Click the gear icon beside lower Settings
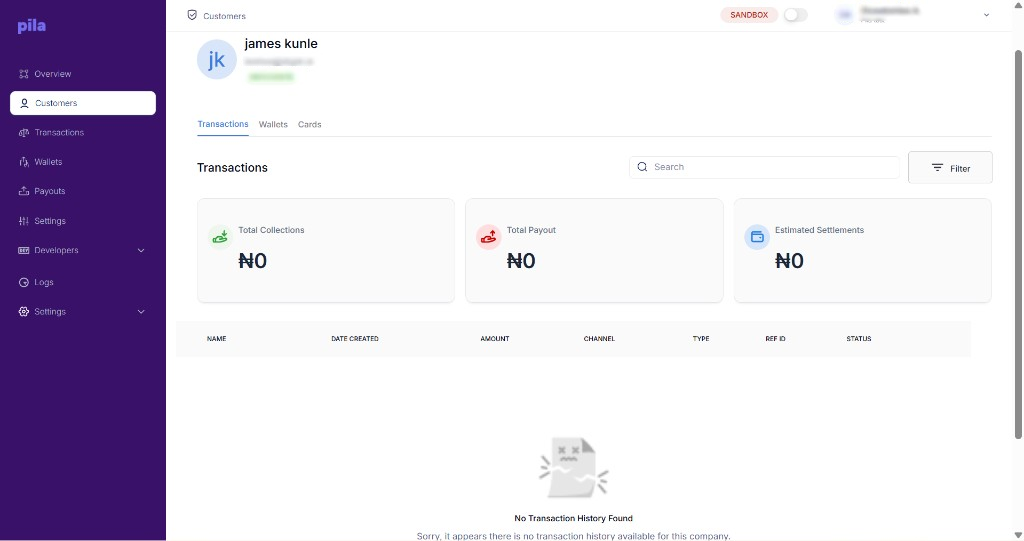This screenshot has height=541, width=1024. tap(24, 312)
